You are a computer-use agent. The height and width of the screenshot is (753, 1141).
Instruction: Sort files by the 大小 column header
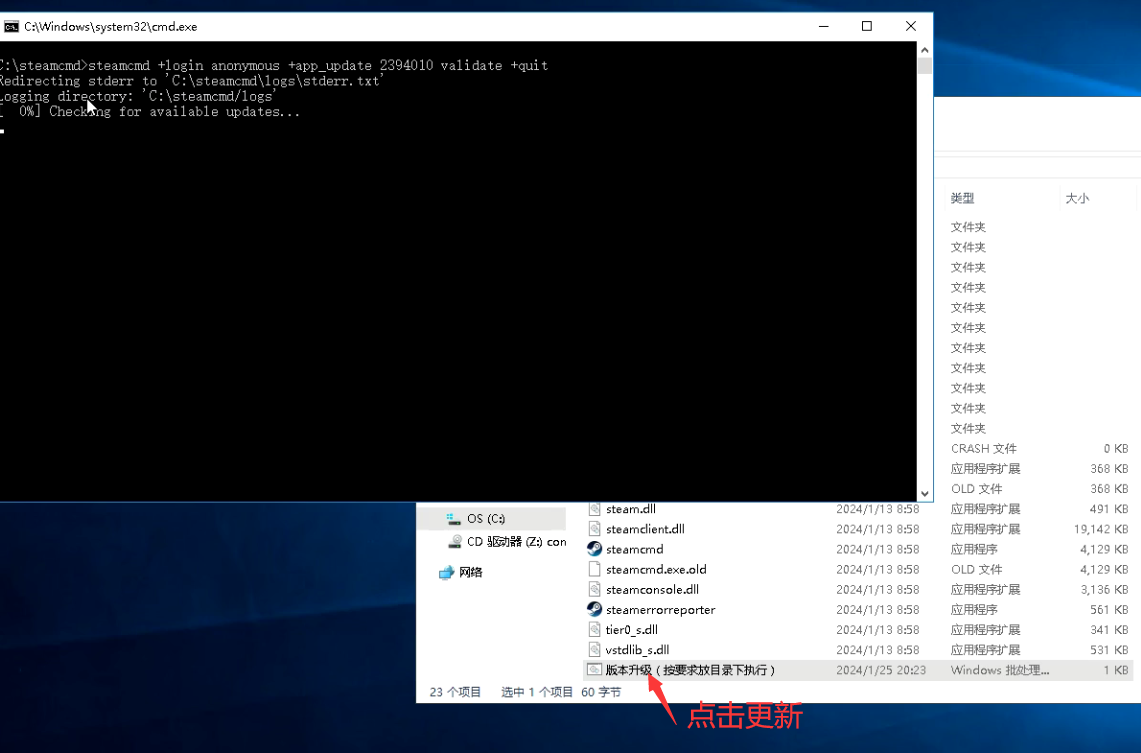point(1077,198)
